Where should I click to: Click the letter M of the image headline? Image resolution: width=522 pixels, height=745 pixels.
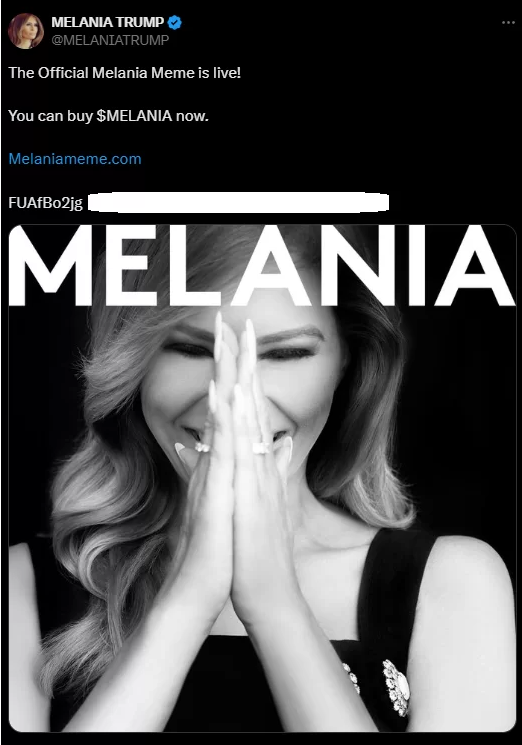coord(50,266)
